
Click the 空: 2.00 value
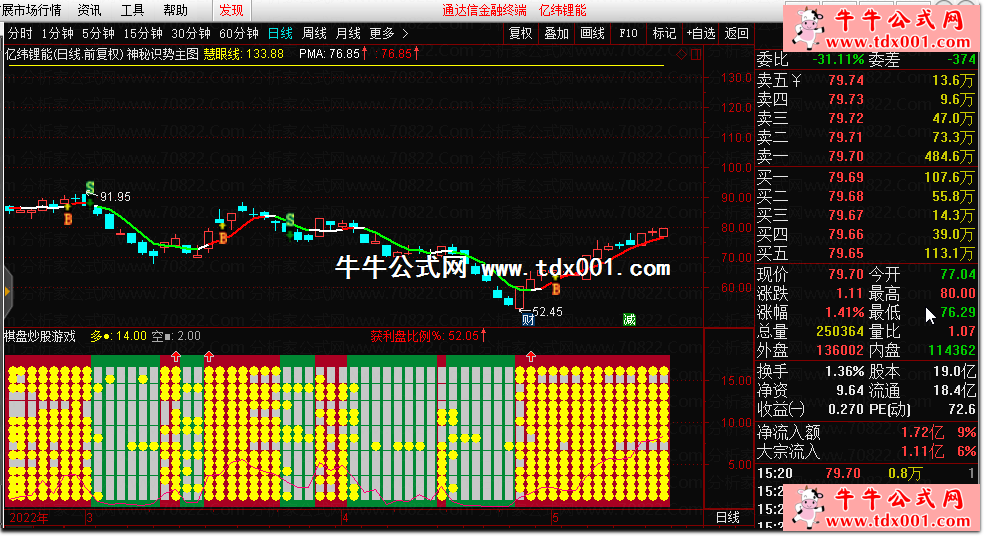[176, 336]
